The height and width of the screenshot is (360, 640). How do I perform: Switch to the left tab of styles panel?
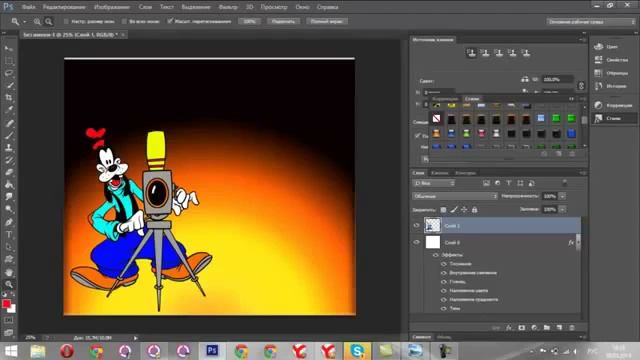click(445, 99)
